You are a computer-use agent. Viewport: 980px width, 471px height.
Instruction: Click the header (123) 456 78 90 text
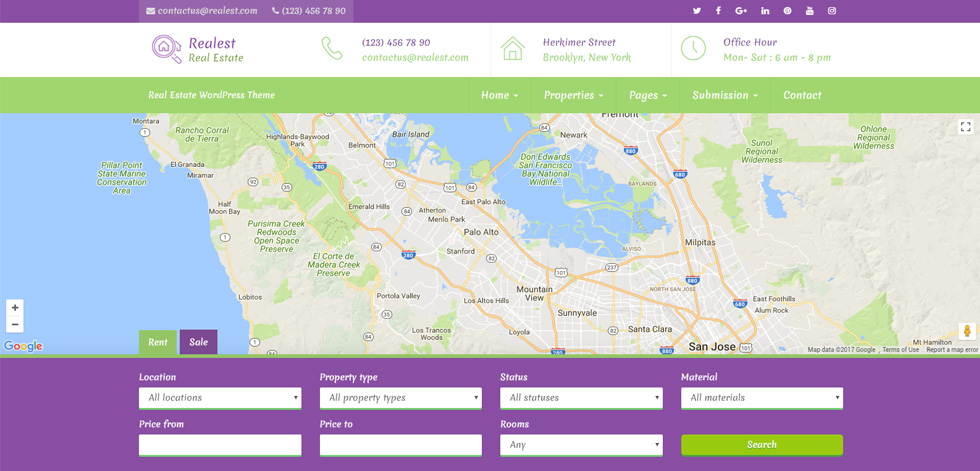click(x=396, y=42)
